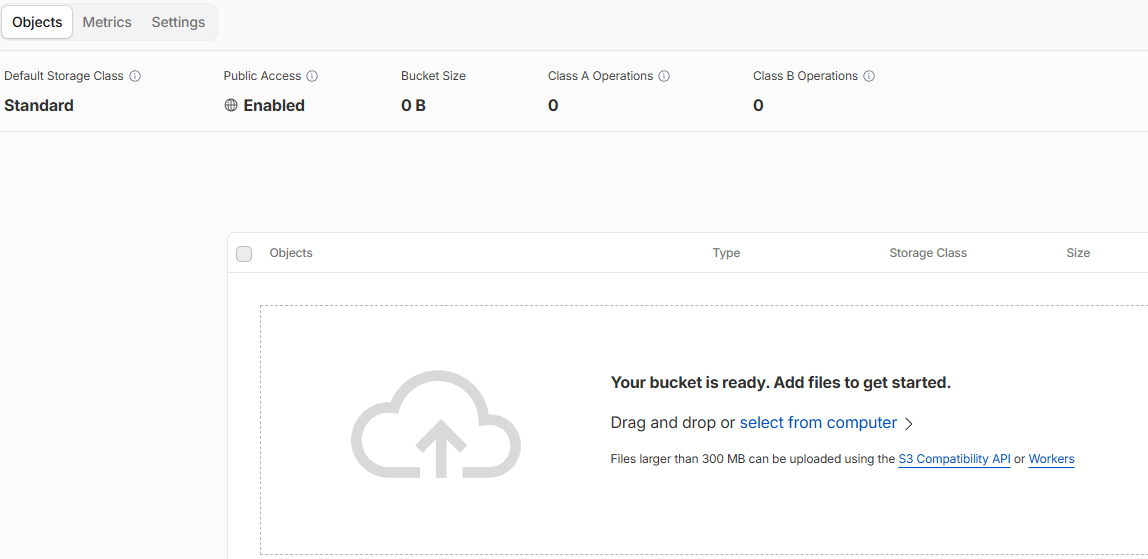
Task: Click the Objects column header
Action: click(x=291, y=253)
